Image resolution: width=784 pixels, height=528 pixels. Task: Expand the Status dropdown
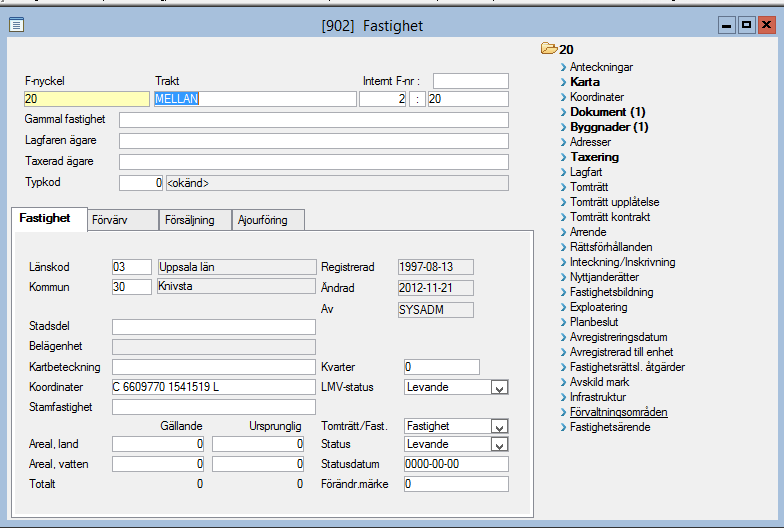[499, 444]
